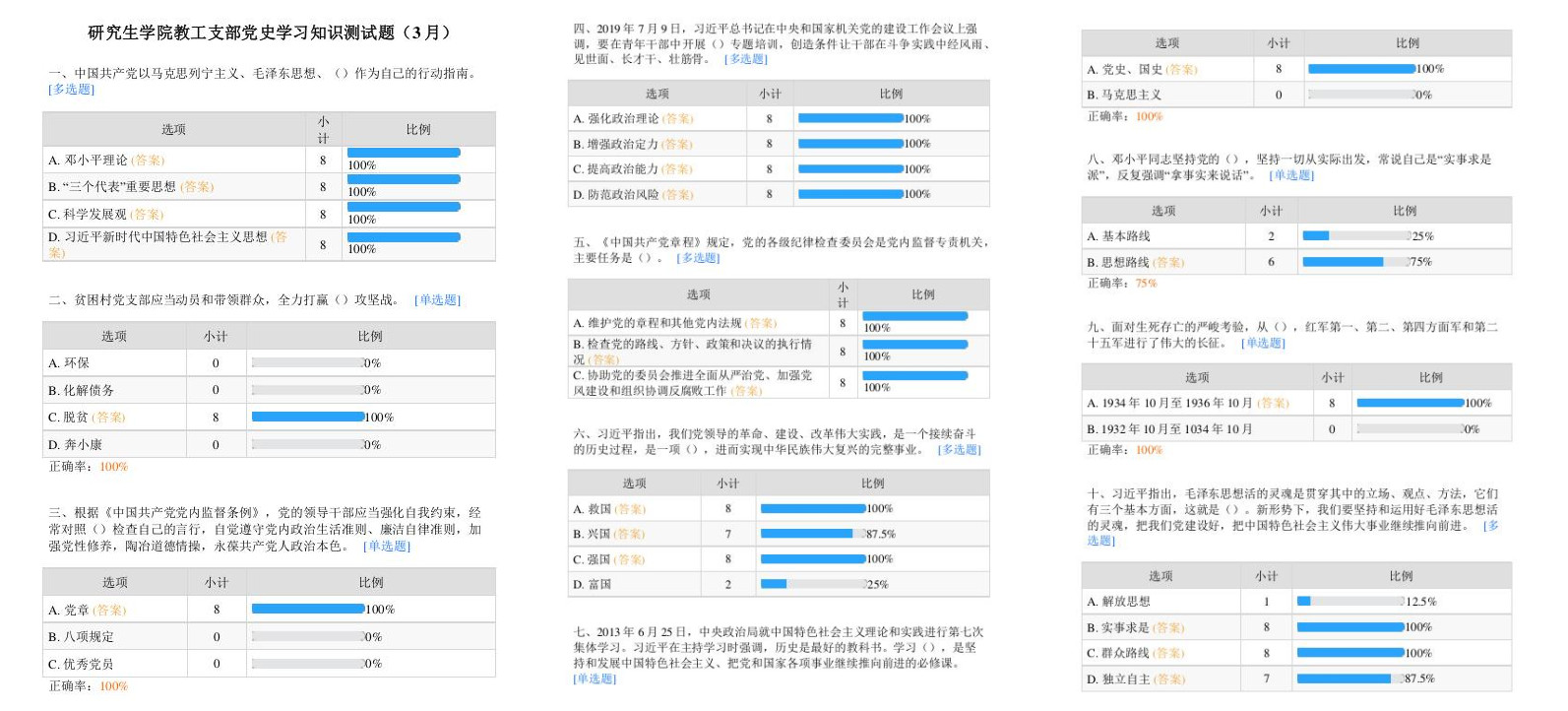Click the 多选题 tag under question 一
This screenshot has width=1568, height=711.
point(72,89)
